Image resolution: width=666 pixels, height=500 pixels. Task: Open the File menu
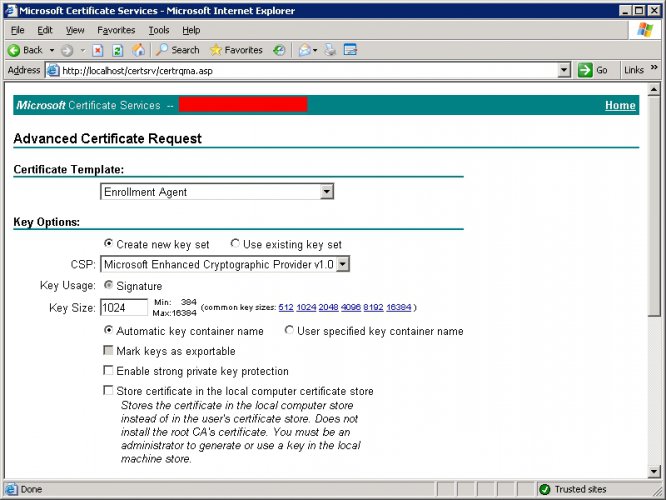click(17, 30)
